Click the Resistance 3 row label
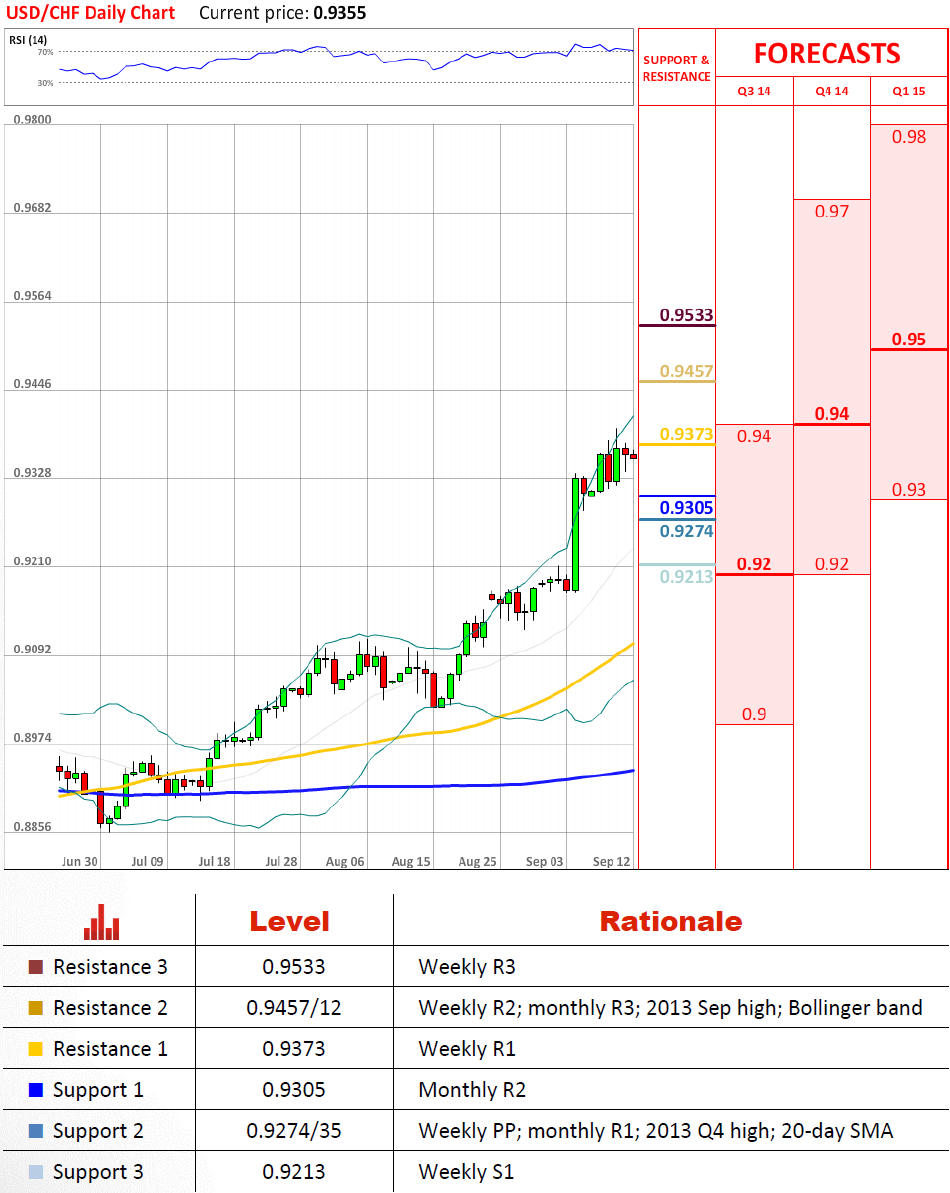 (110, 967)
